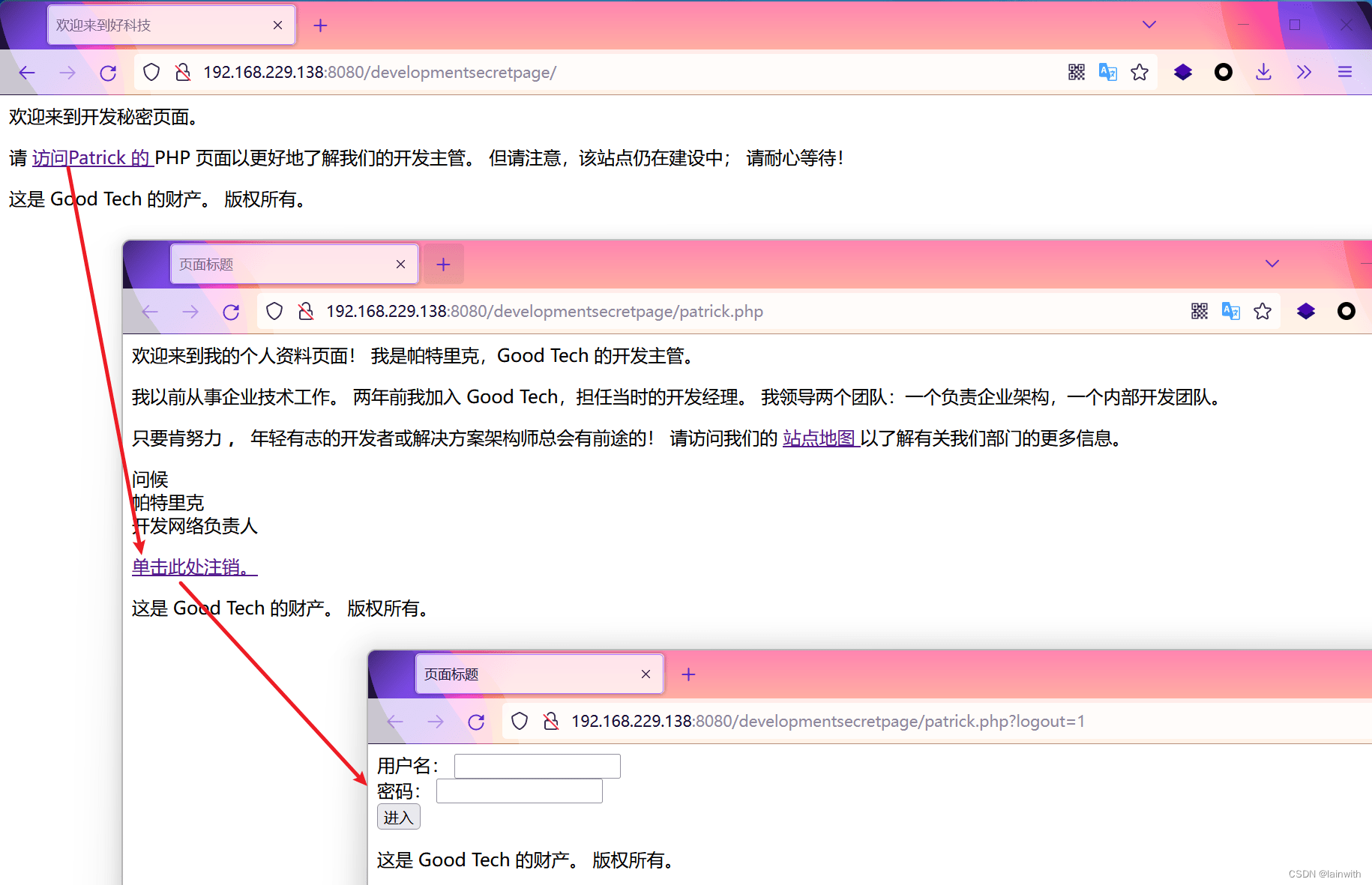Open the 站点地图 sitemap link
The width and height of the screenshot is (1372, 885).
[x=821, y=438]
